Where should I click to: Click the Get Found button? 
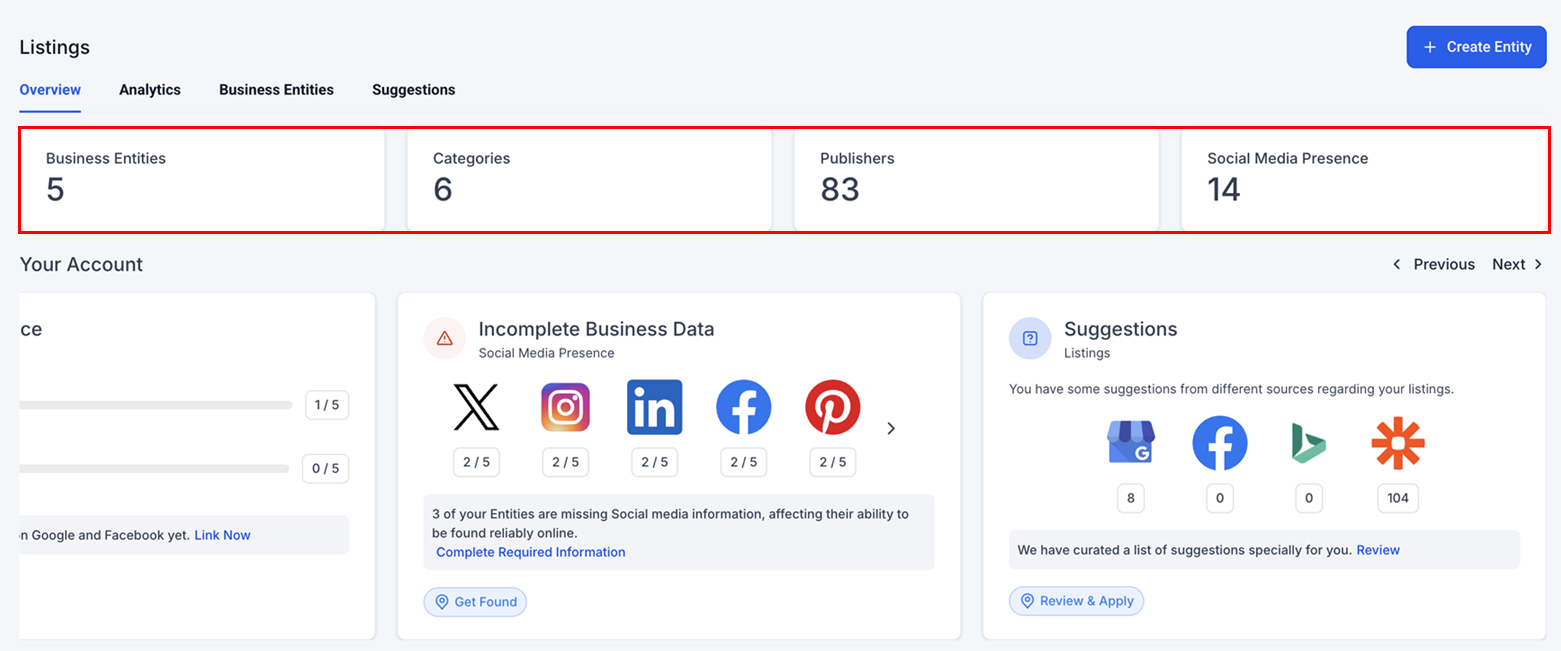475,602
